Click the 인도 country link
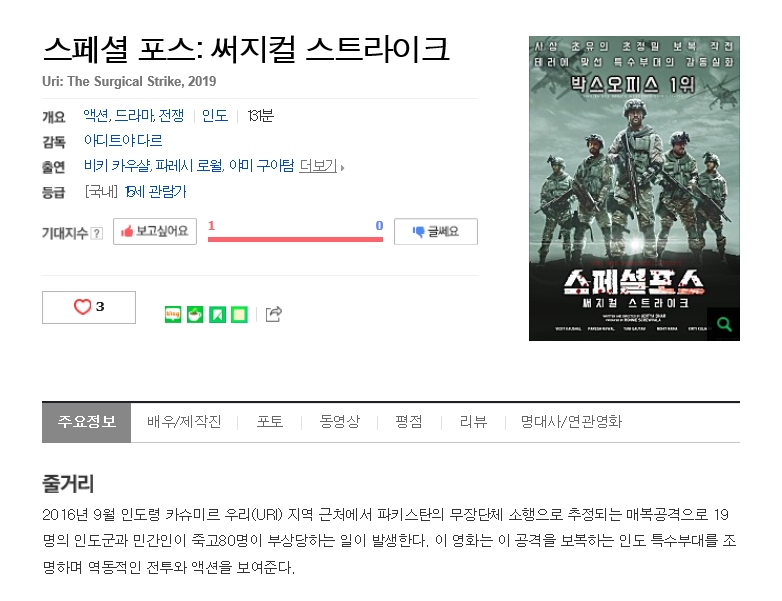 point(215,116)
